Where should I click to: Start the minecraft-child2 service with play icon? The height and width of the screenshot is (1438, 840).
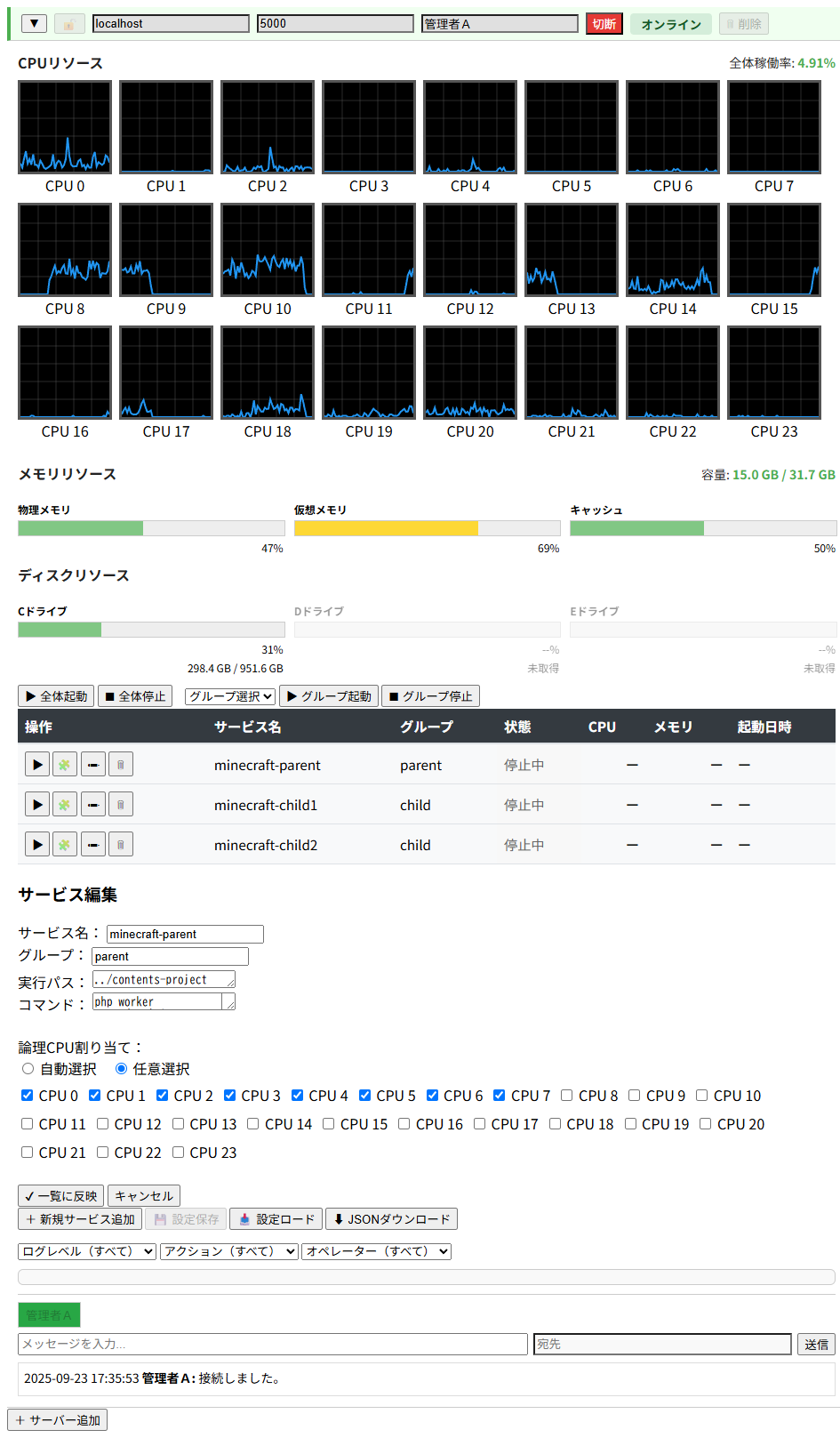pos(36,844)
